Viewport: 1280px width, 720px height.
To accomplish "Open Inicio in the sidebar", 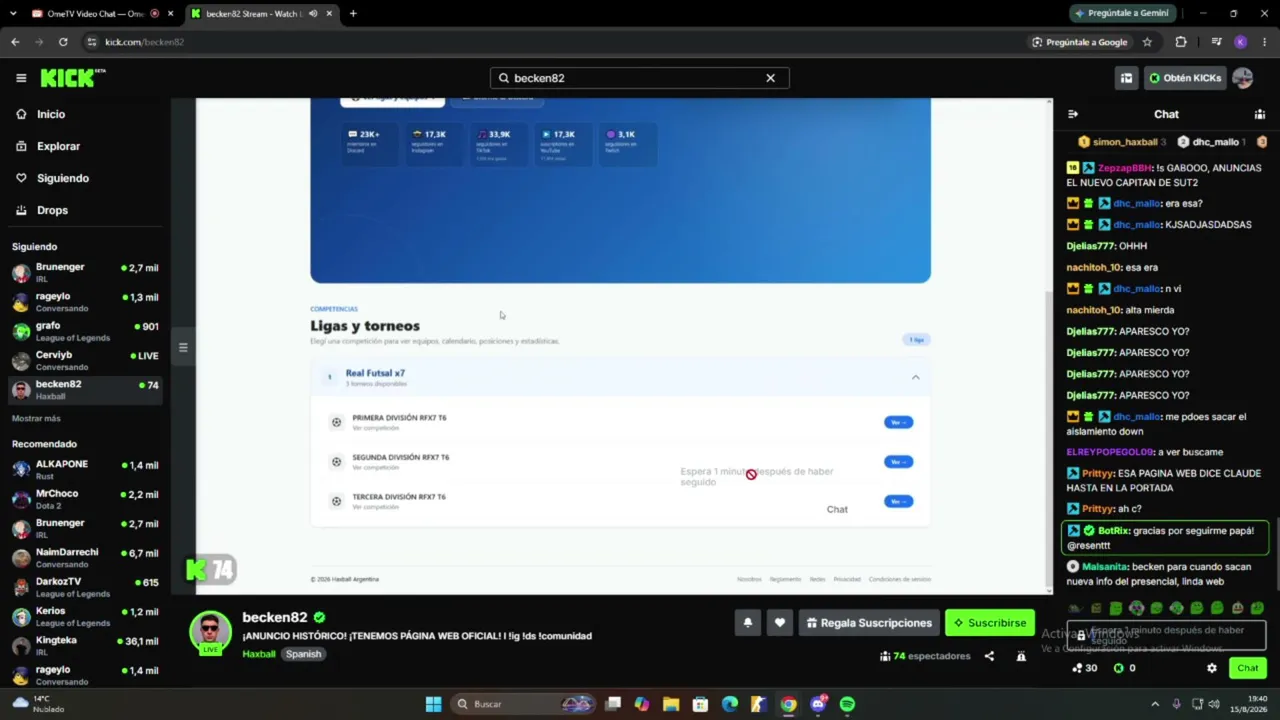I will pyautogui.click(x=51, y=114).
